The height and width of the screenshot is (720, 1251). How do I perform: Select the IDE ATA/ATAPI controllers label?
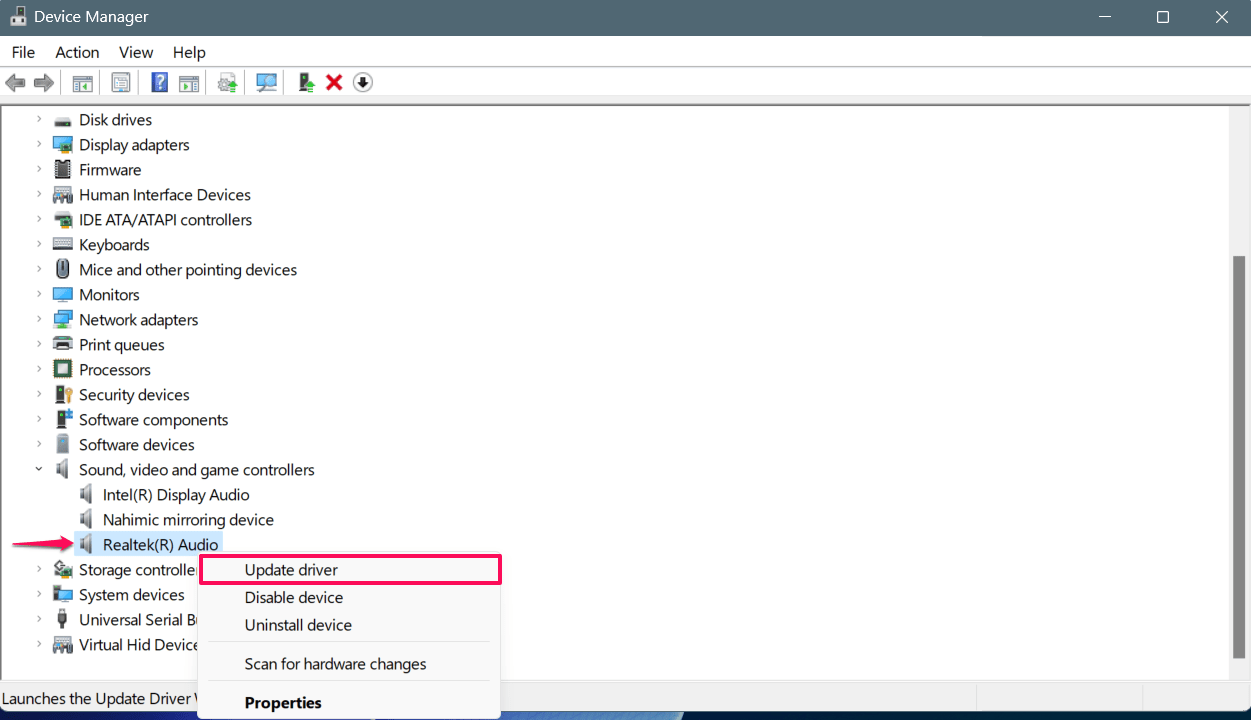tap(166, 220)
